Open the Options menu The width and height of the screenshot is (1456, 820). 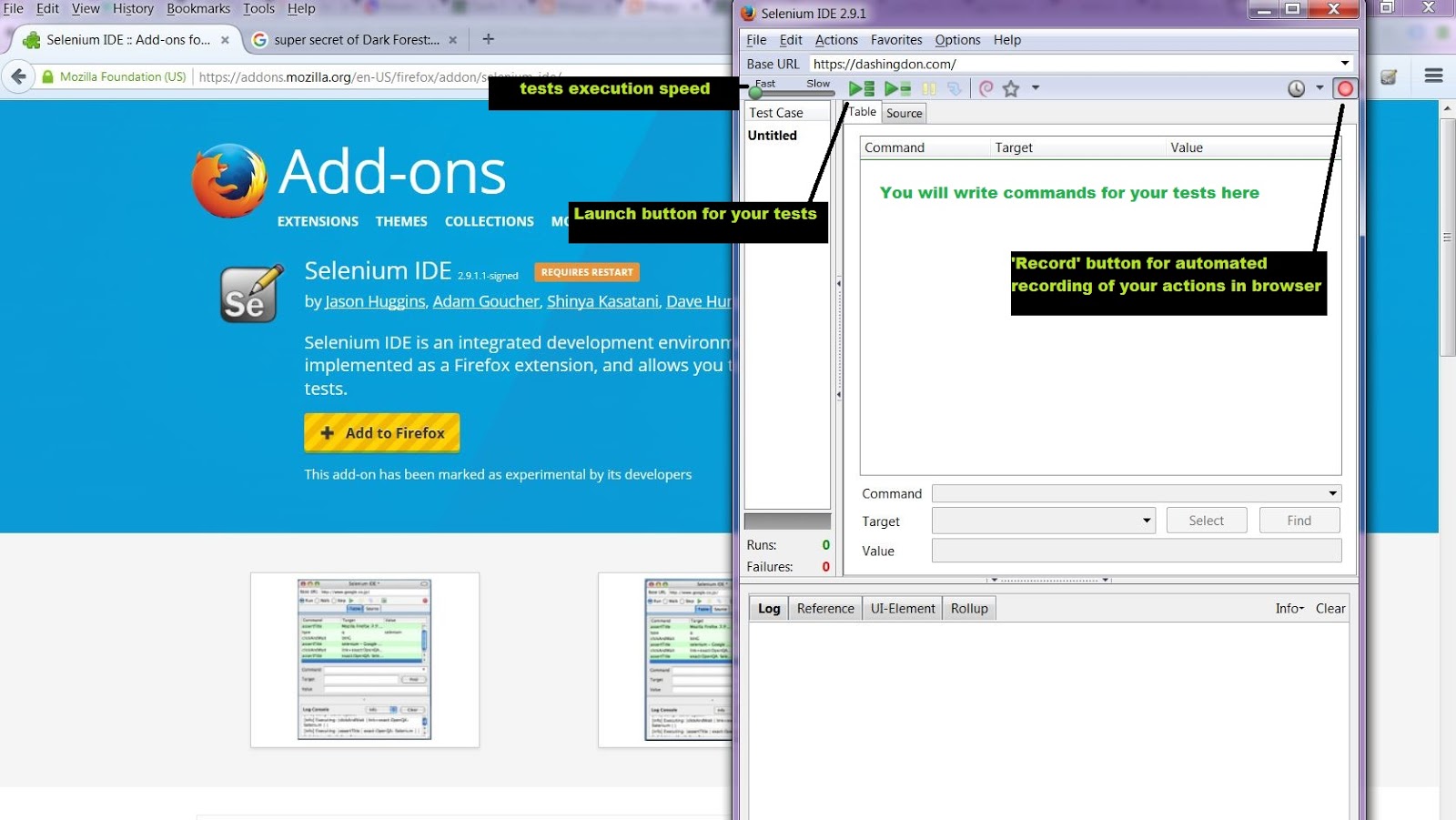(x=957, y=40)
